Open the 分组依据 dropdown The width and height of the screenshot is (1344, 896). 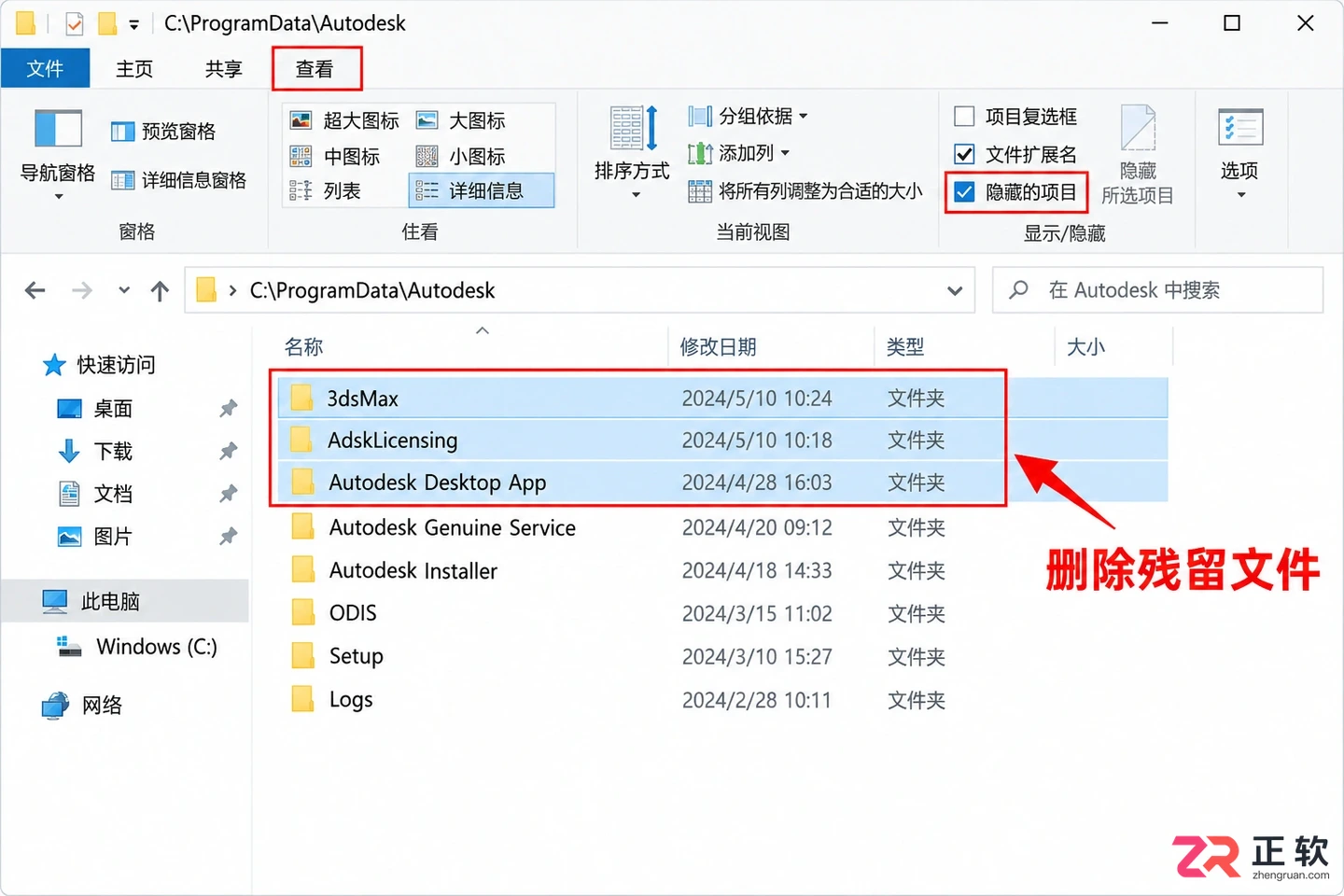point(748,117)
